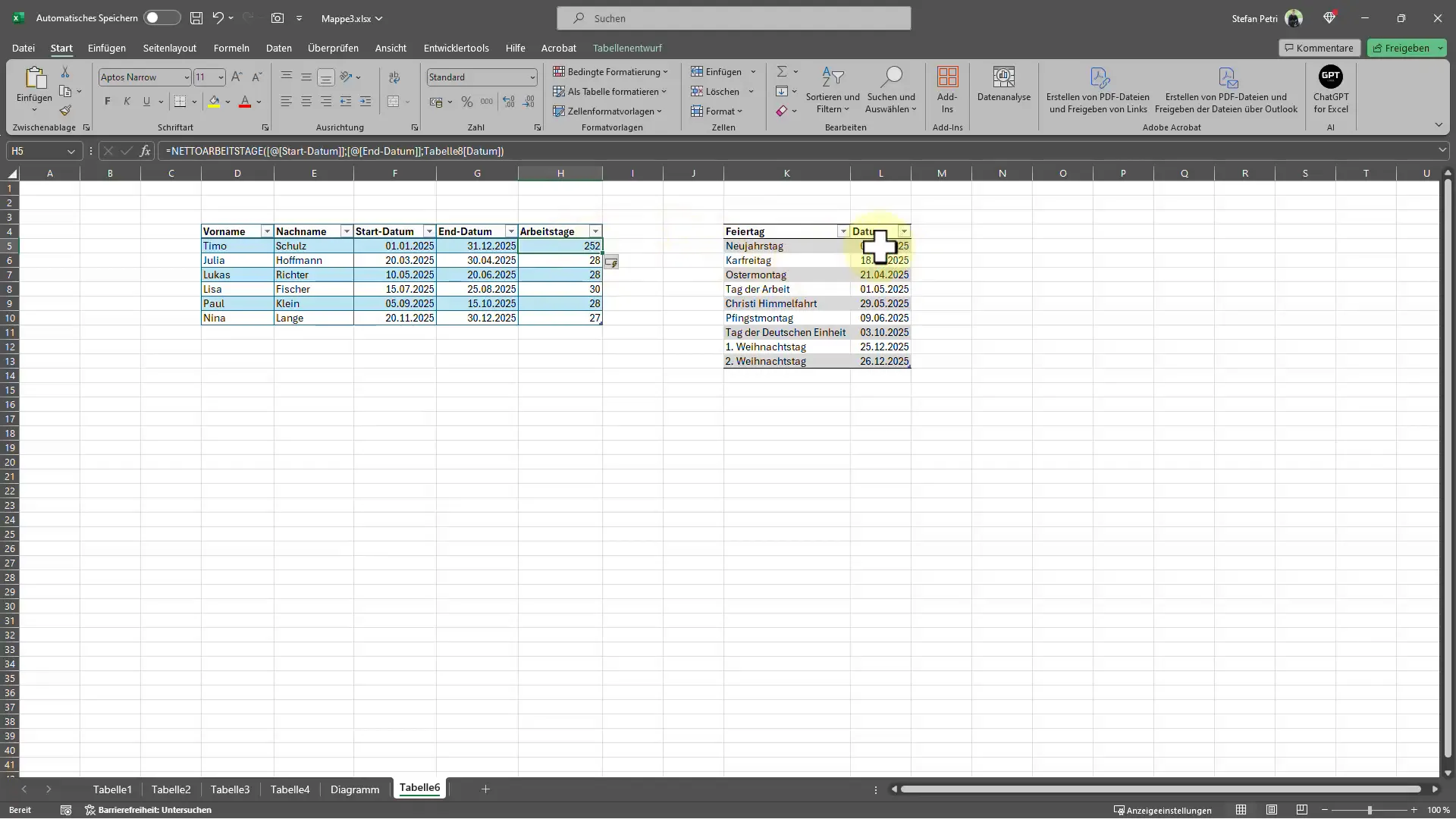1456x819 pixels.
Task: Enable Zwischenablage checkbox
Action: pos(88,128)
